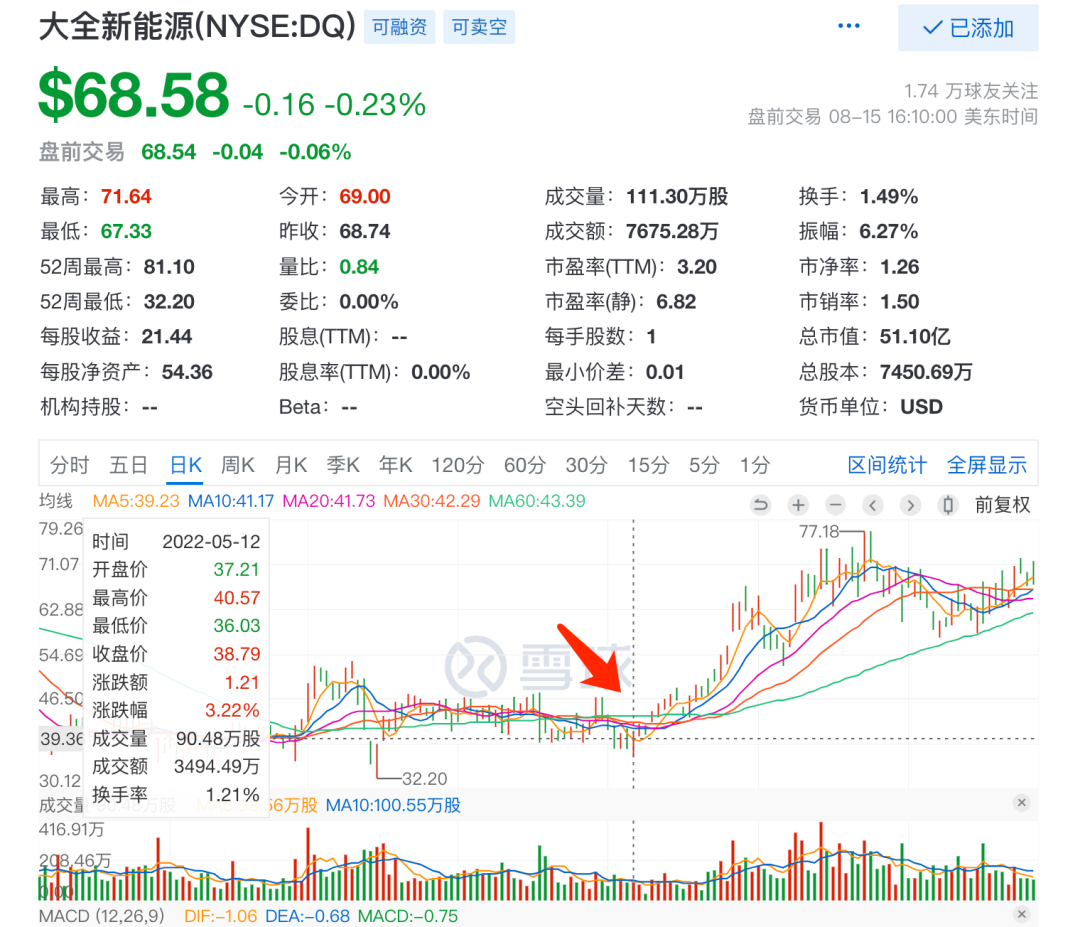Switch to the 60分 interval tab
Image resolution: width=1080 pixels, height=927 pixels.
(525, 465)
